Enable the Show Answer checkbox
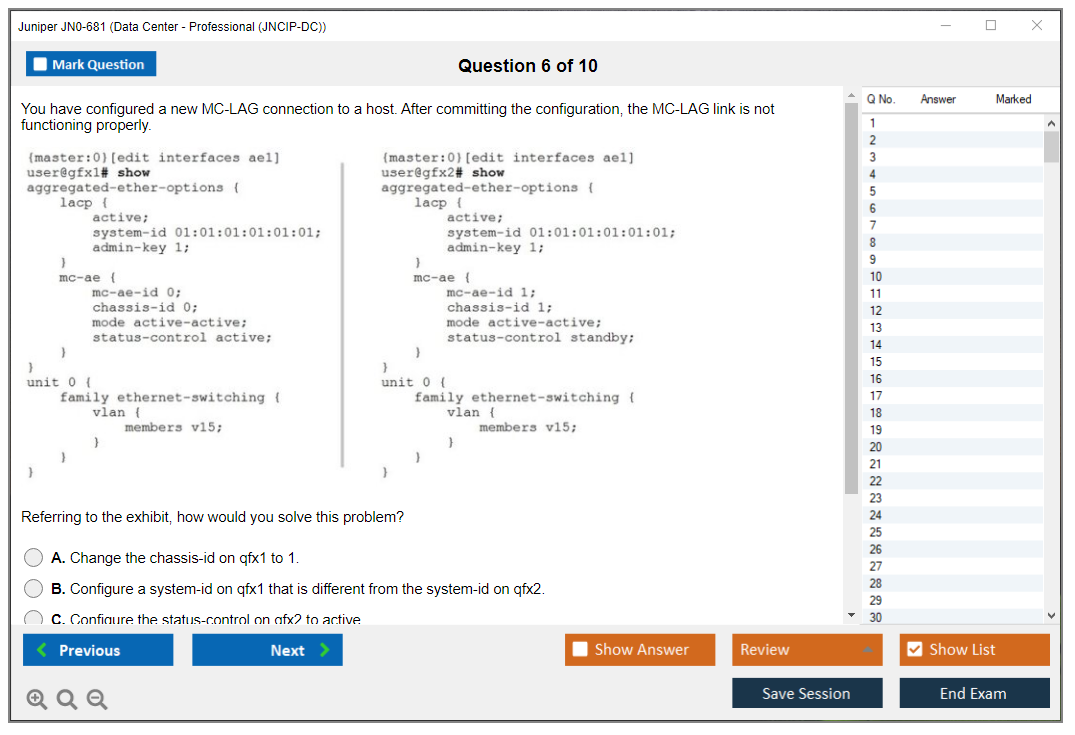This screenshot has width=1075, height=735. [x=581, y=650]
